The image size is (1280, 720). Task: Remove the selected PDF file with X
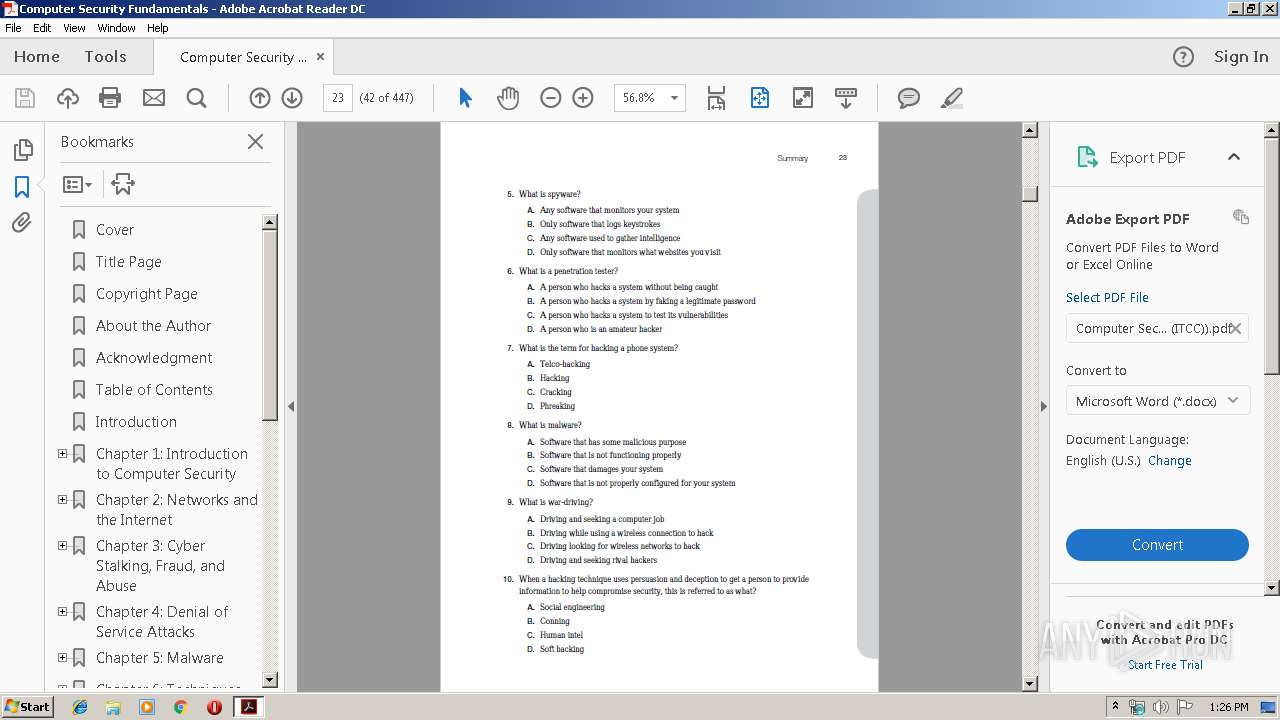click(1236, 328)
